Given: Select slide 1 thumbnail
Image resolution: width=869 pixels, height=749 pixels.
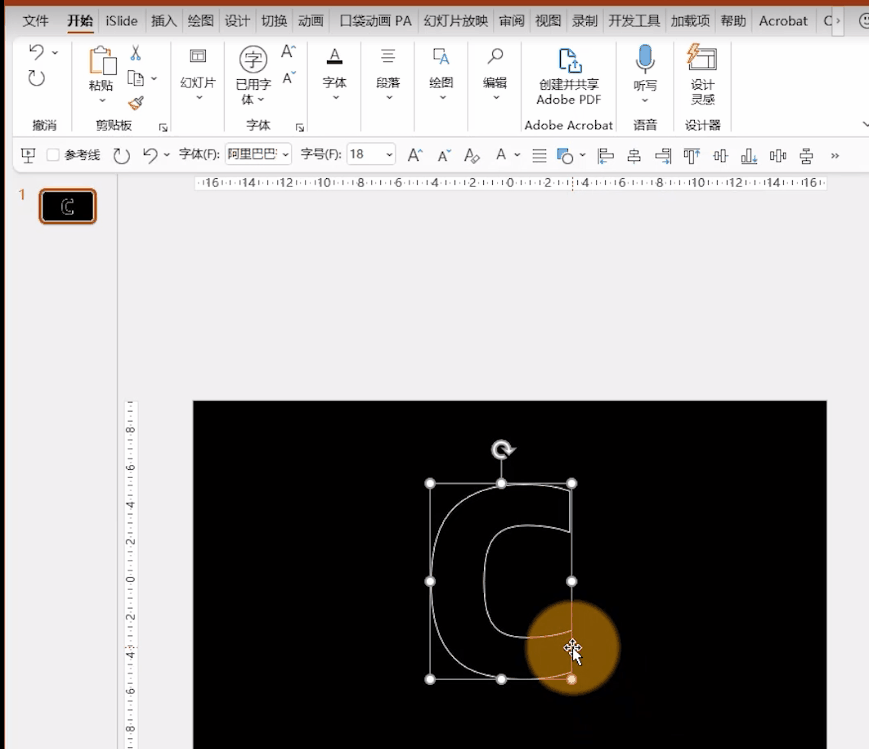Looking at the screenshot, I should tap(68, 206).
